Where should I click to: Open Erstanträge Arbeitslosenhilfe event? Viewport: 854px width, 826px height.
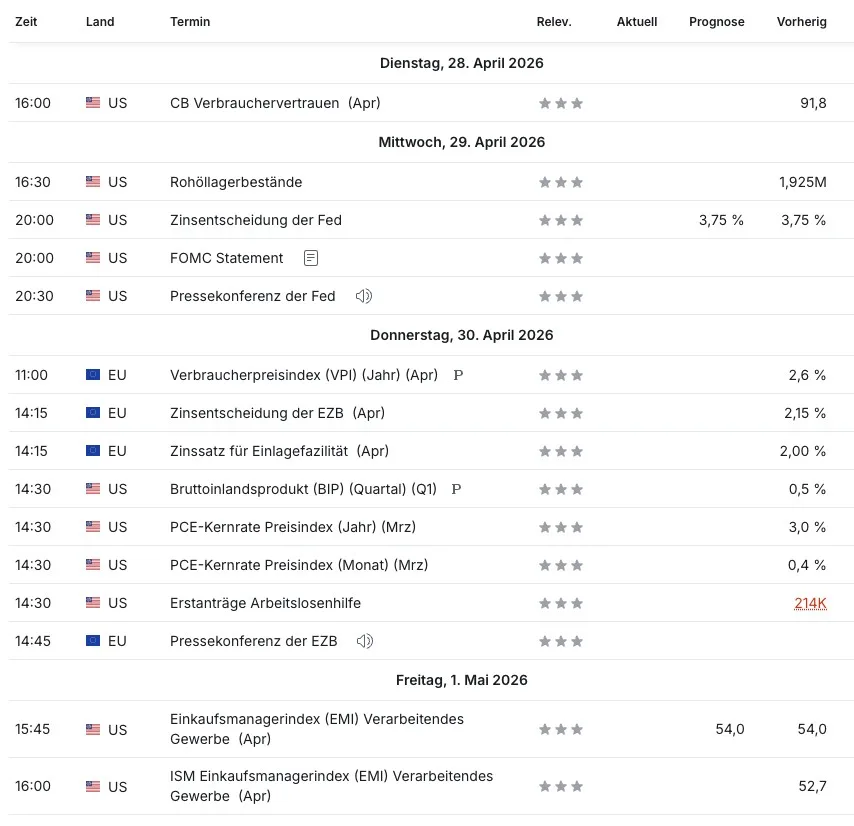(265, 603)
